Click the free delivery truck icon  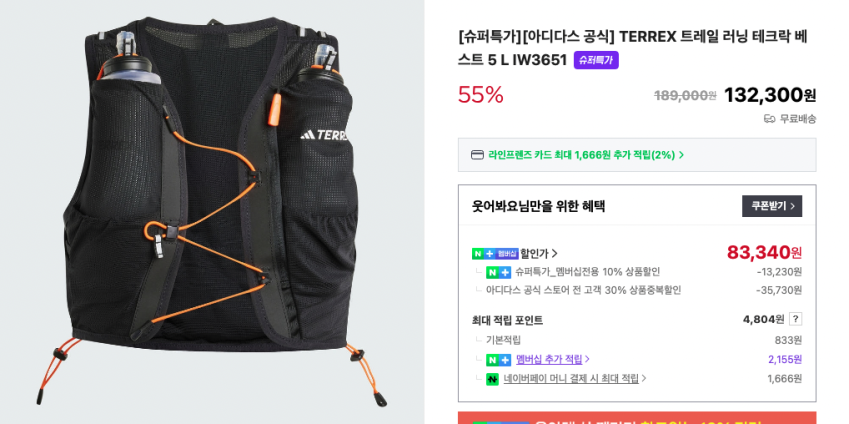point(769,119)
